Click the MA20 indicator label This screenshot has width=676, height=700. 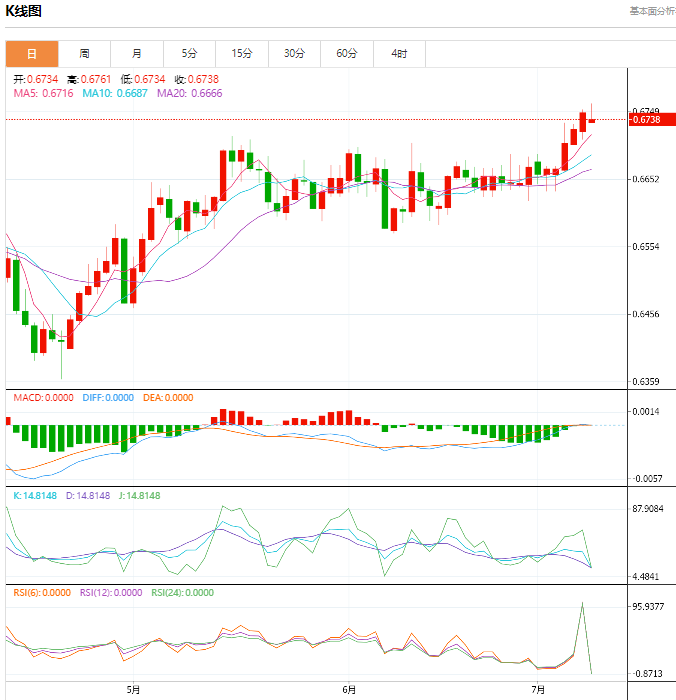coord(189,93)
